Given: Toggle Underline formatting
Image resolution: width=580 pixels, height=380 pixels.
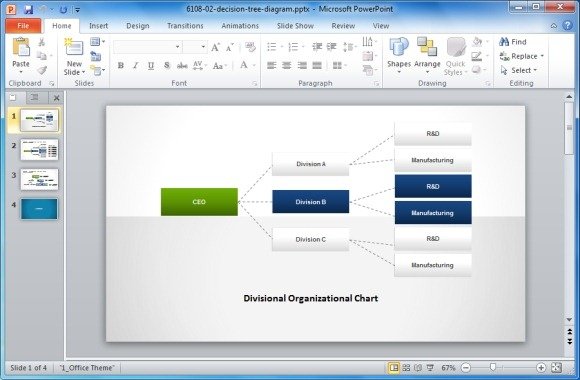Looking at the screenshot, I should (x=151, y=65).
